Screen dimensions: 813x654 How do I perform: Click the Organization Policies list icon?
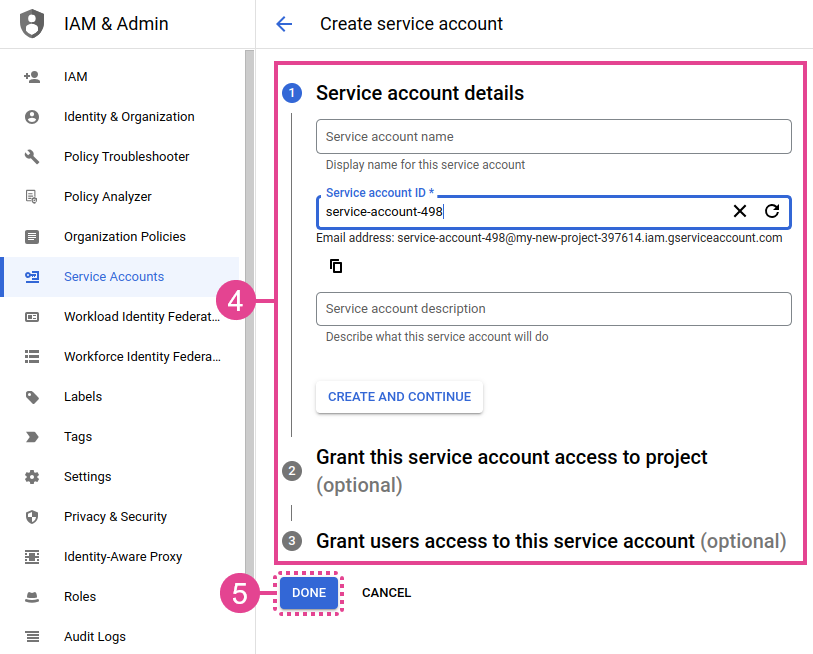coord(32,236)
